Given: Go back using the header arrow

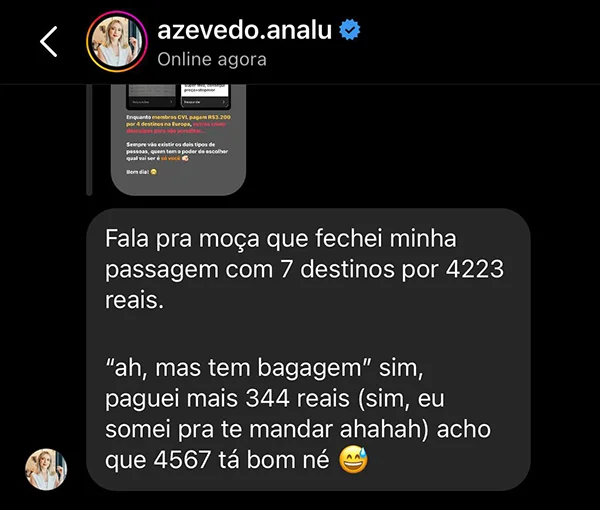Looking at the screenshot, I should (49, 42).
